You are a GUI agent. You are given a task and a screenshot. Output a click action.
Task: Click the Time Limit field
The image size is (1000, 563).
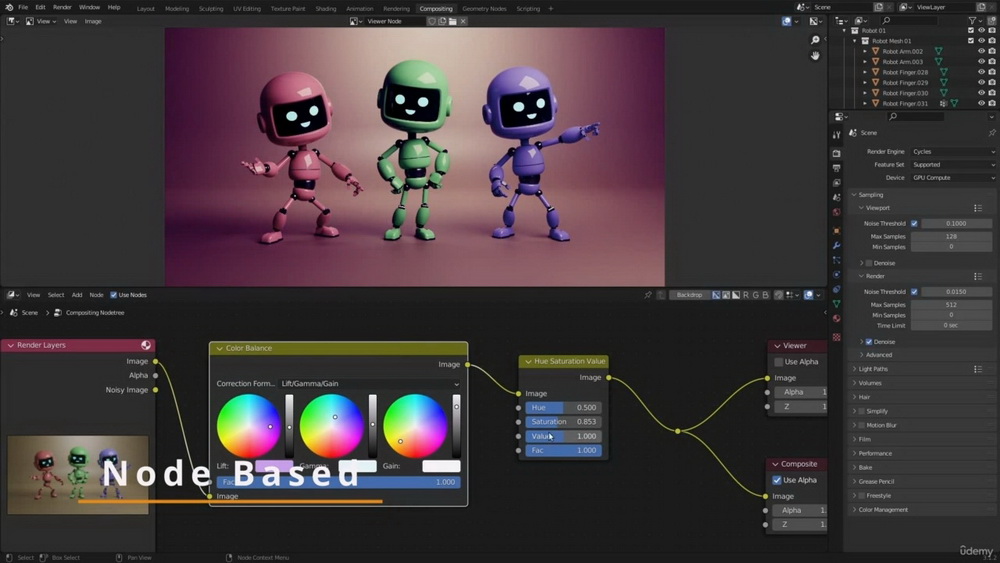tap(951, 326)
